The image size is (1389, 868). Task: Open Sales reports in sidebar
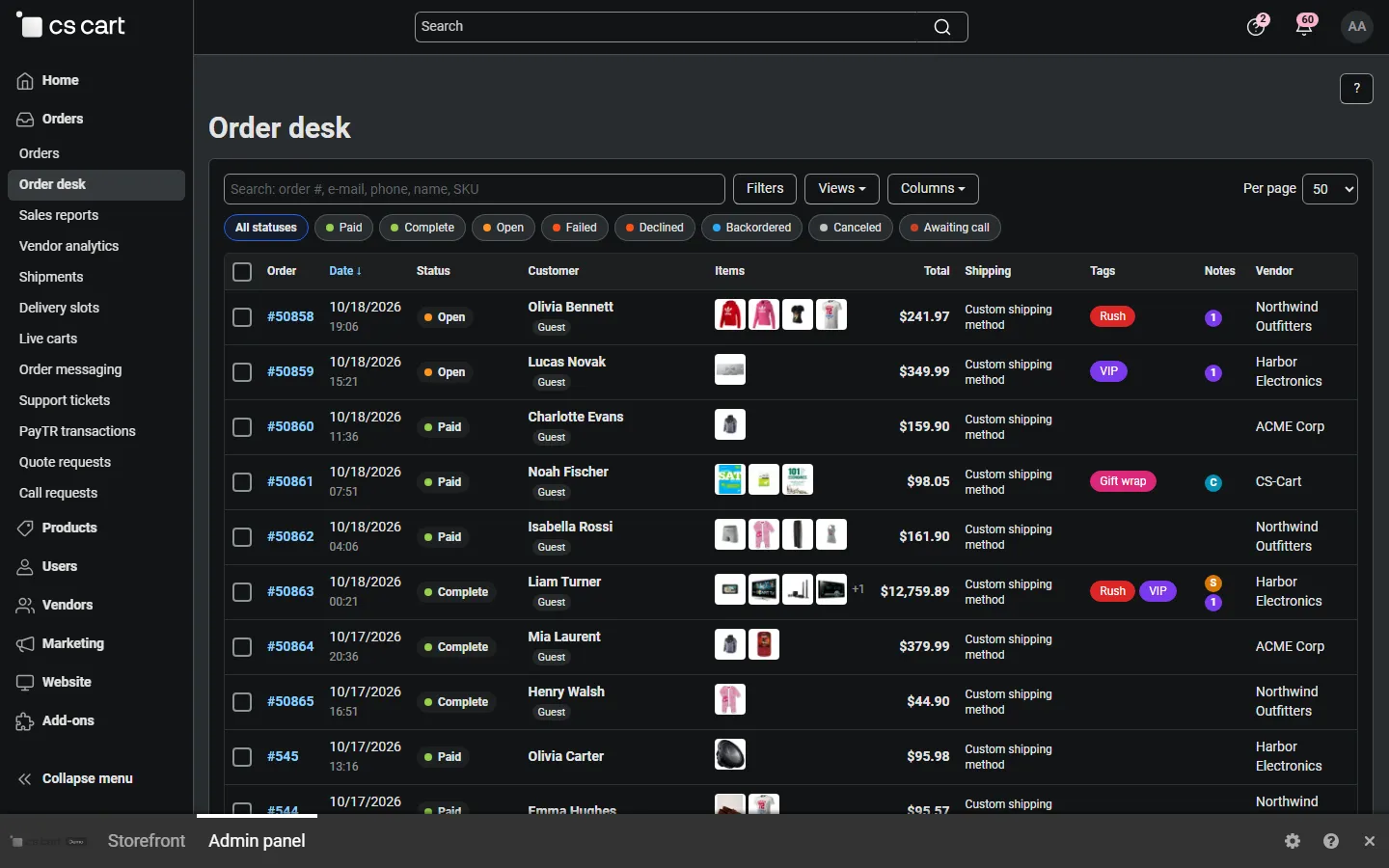[x=59, y=215]
